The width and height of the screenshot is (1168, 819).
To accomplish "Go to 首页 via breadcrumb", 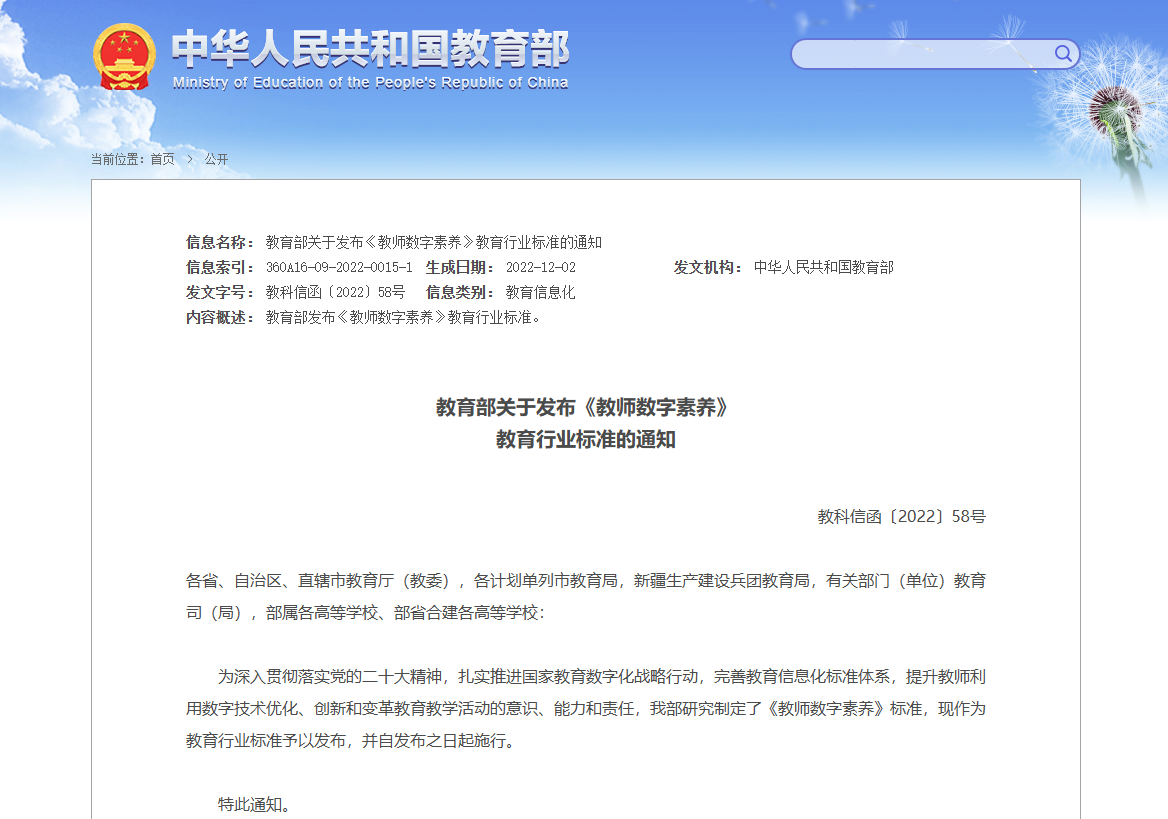I will [162, 159].
